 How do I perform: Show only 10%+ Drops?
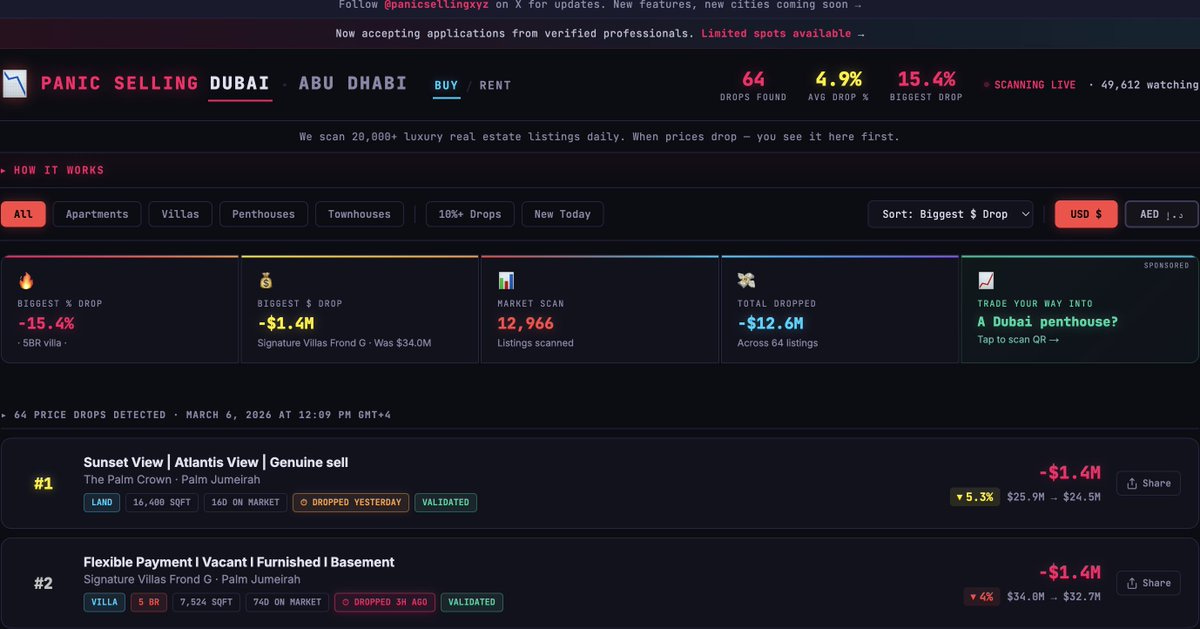coord(471,214)
